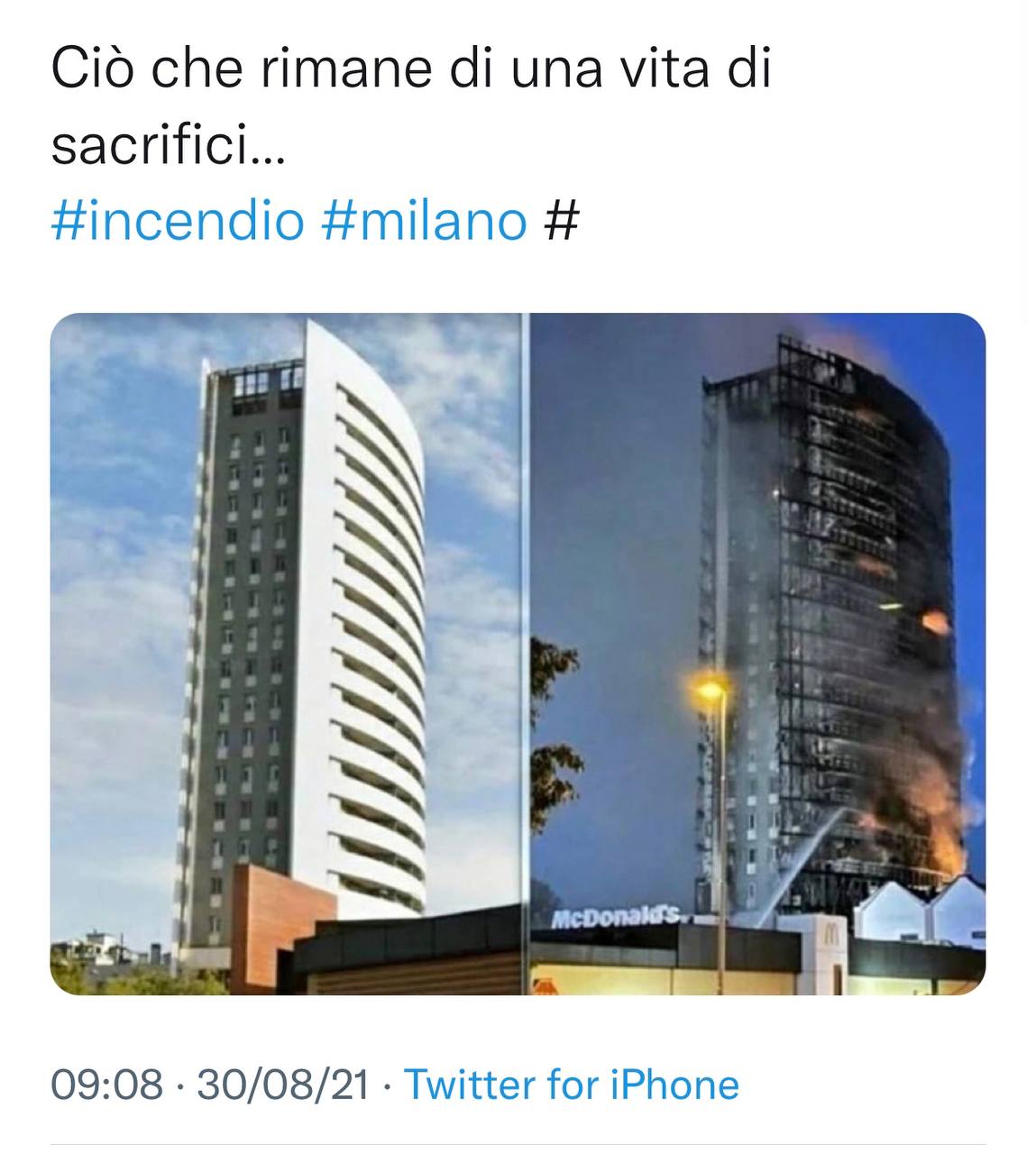Click the white peaked-roof houses
Viewport: 1036px width, 1154px height.
(920, 911)
